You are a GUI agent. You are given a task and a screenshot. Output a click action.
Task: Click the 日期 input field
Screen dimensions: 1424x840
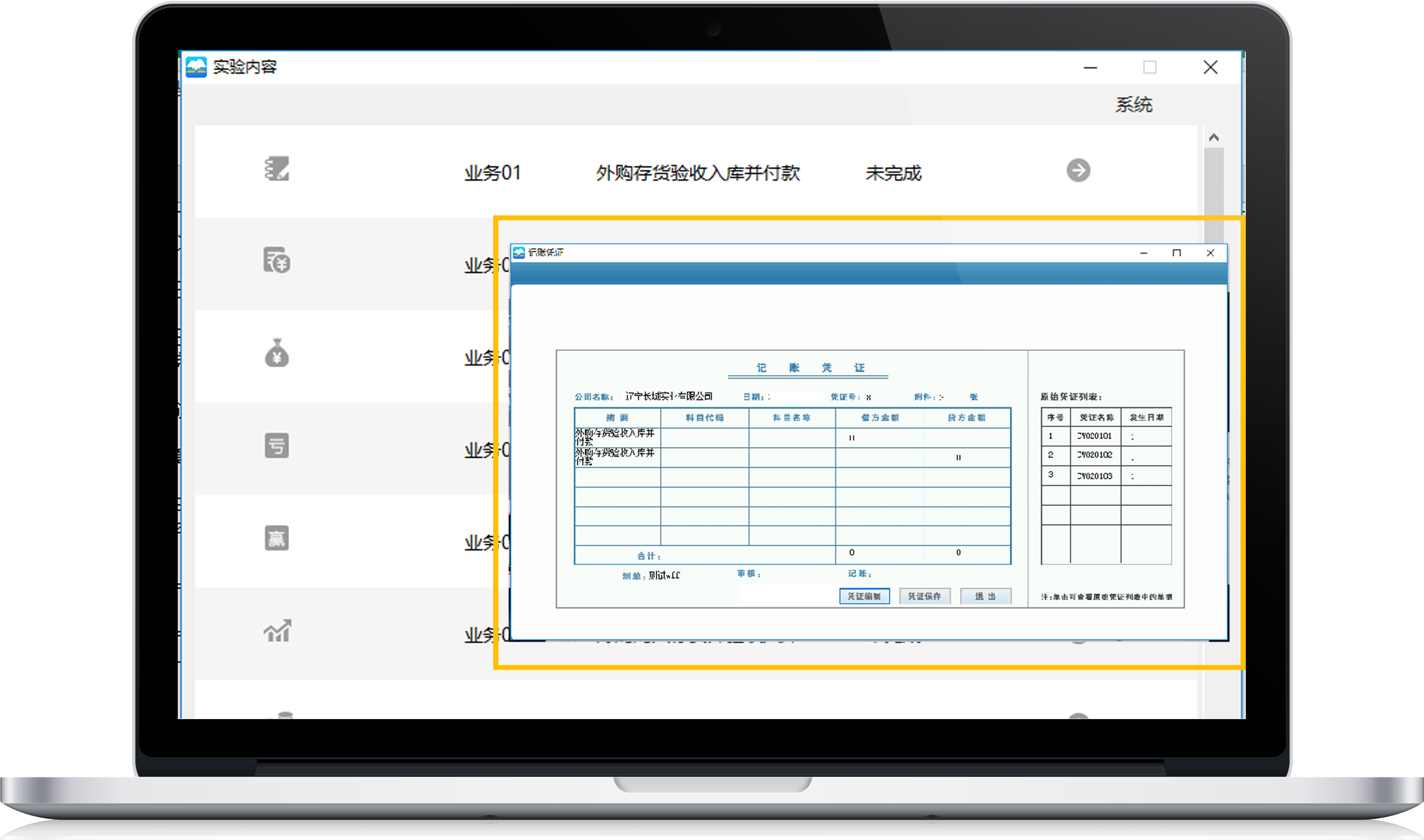pos(795,397)
